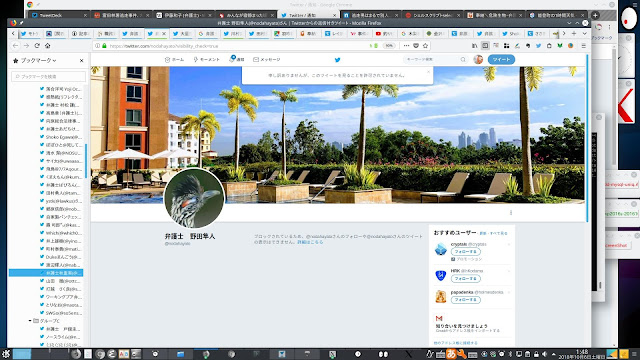Open the Duke bookmark entry
Image resolution: width=640 pixels, height=360 pixels.
[61, 257]
